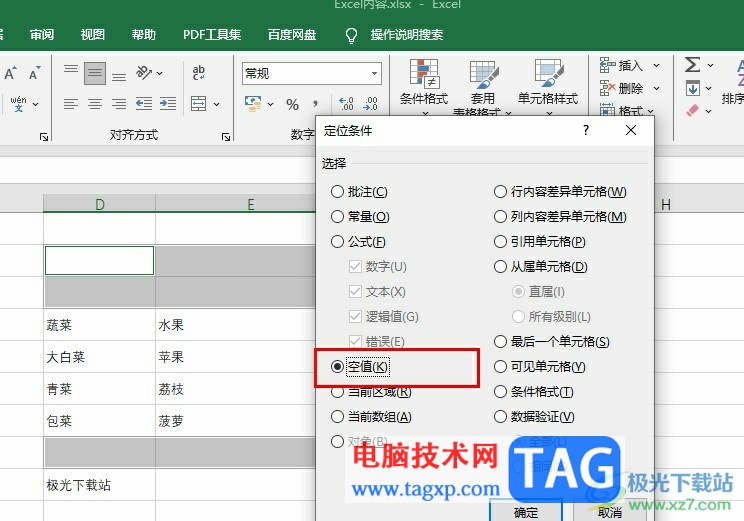This screenshot has height=521, width=744.
Task: Click the decrease font size icon
Action: pos(35,73)
